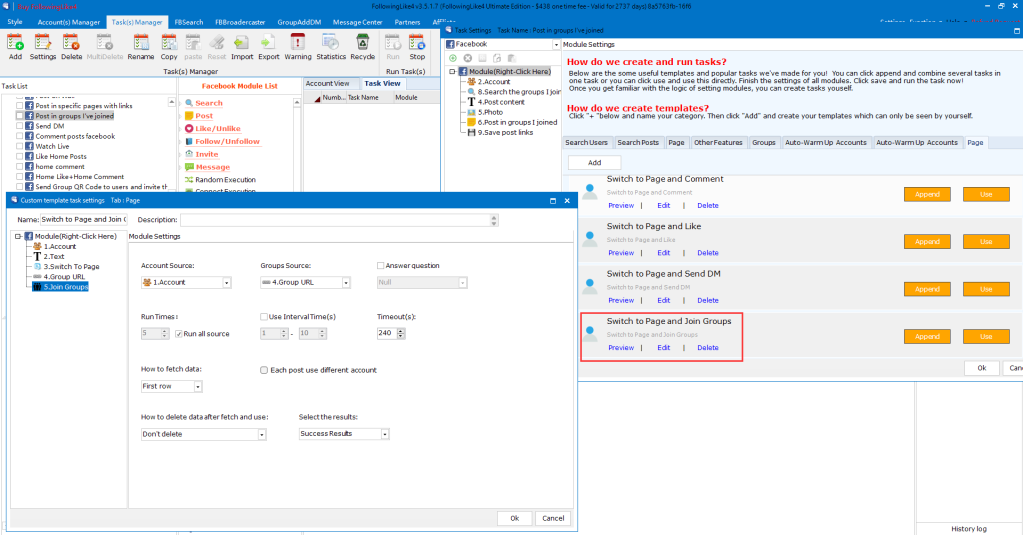Open the Account(s) Manager menu tab

click(69, 22)
